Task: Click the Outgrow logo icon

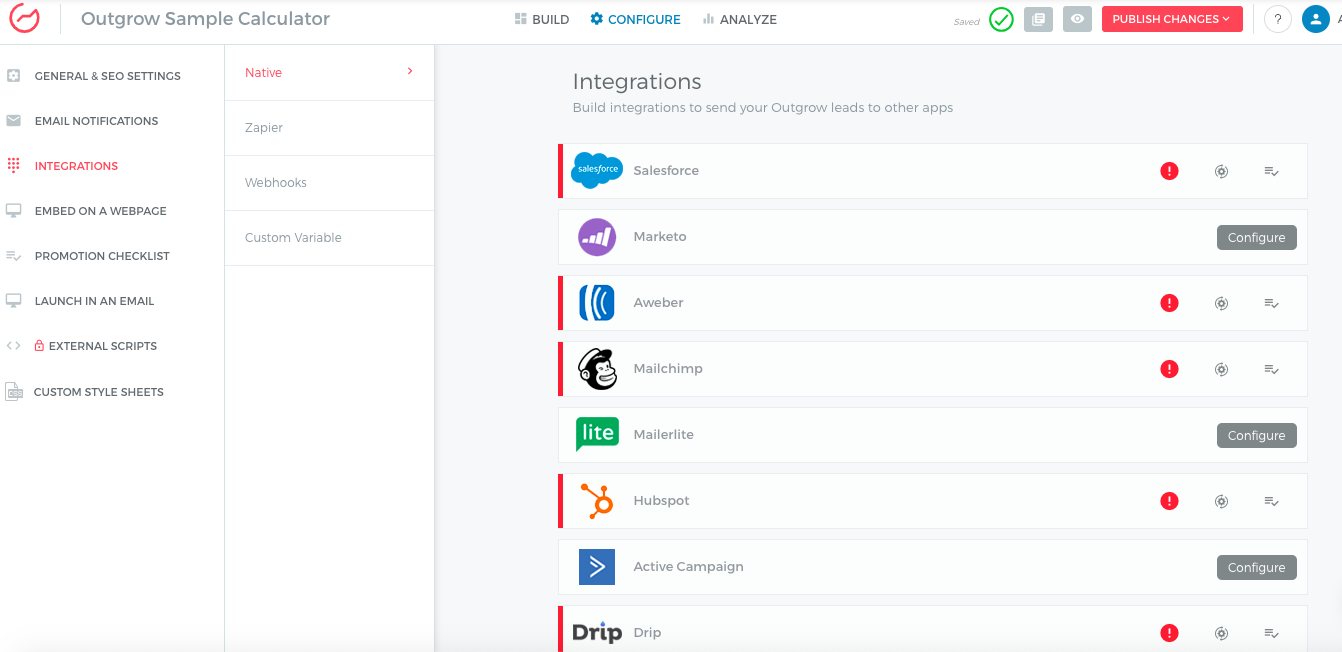Action: pos(24,19)
